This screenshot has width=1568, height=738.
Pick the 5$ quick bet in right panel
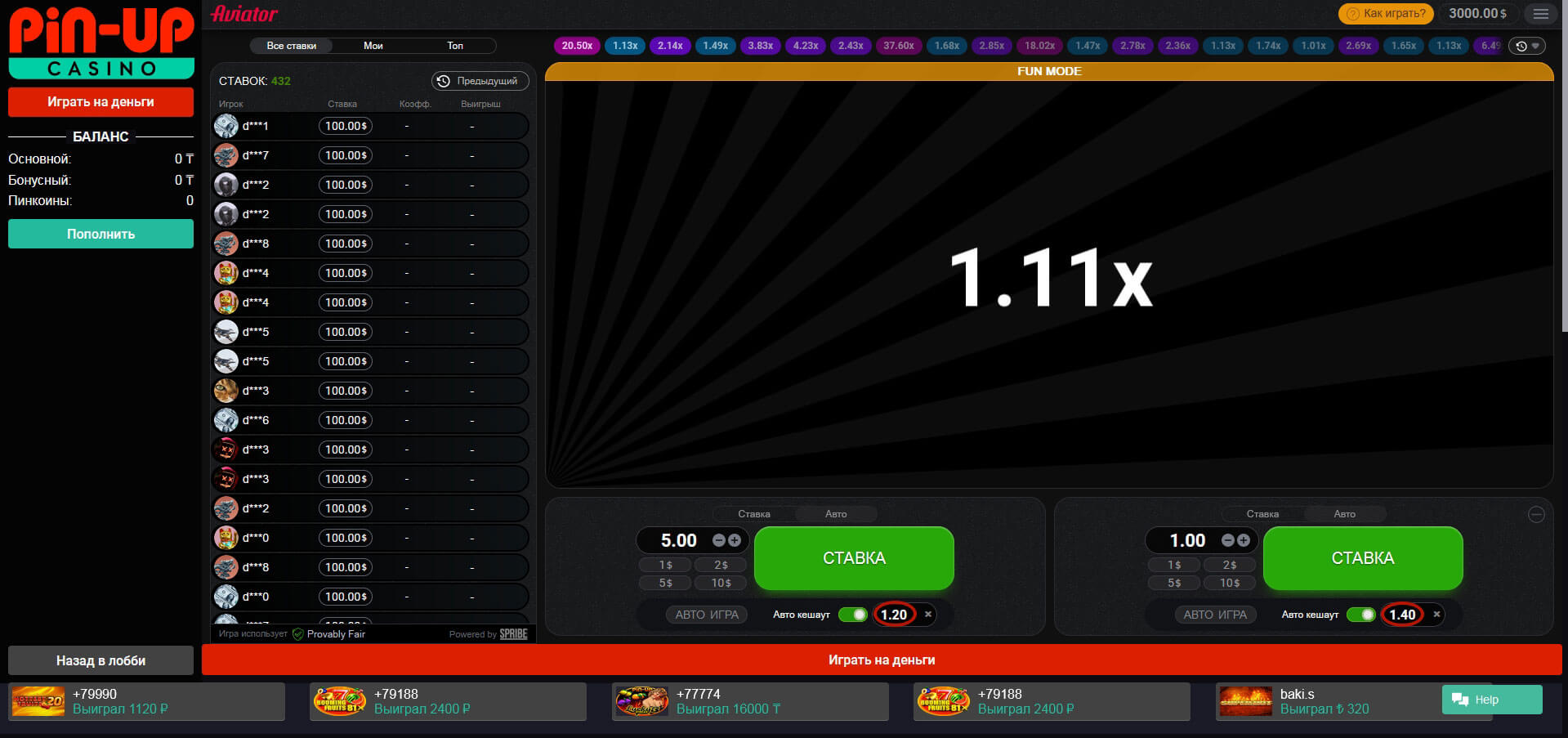click(x=1174, y=583)
